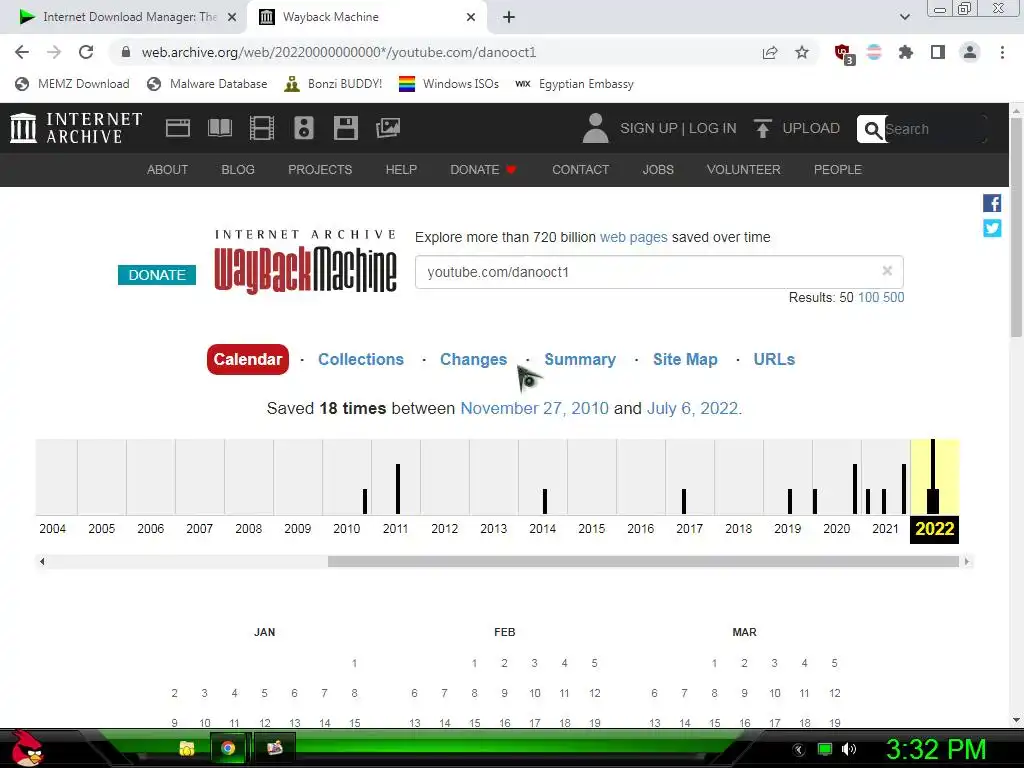1024x768 pixels.
Task: Open the Internet Archive video film icon
Action: tap(262, 128)
